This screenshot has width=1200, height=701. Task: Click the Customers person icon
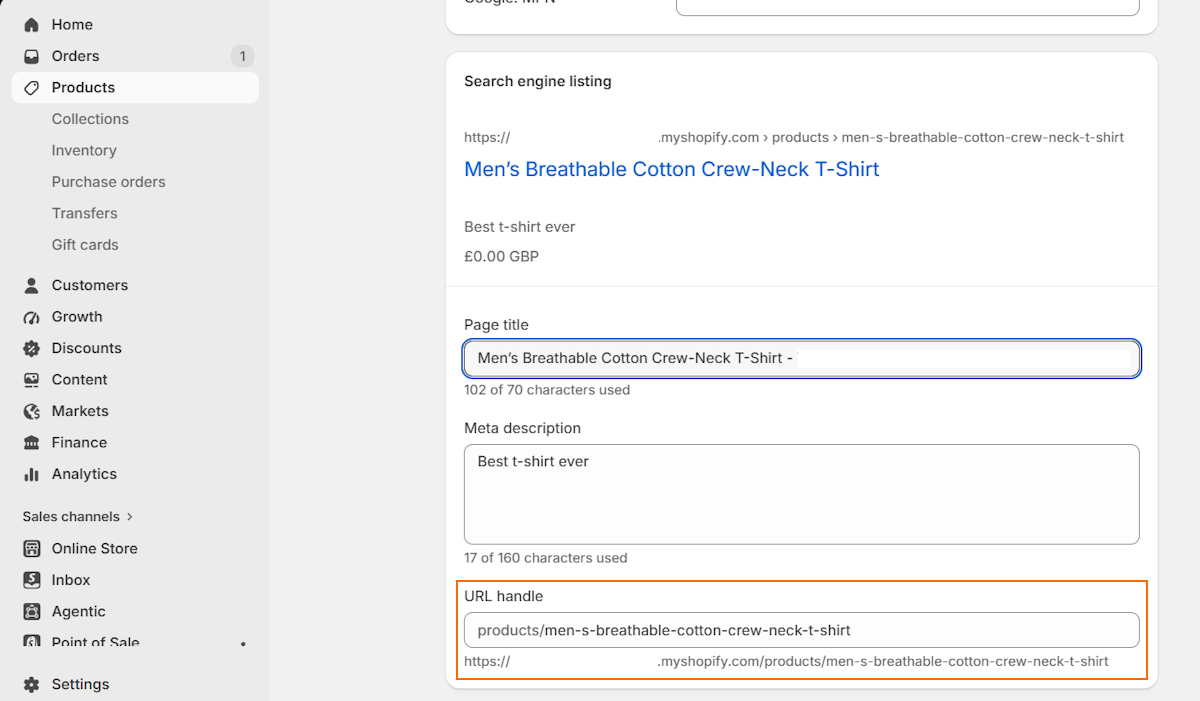32,285
